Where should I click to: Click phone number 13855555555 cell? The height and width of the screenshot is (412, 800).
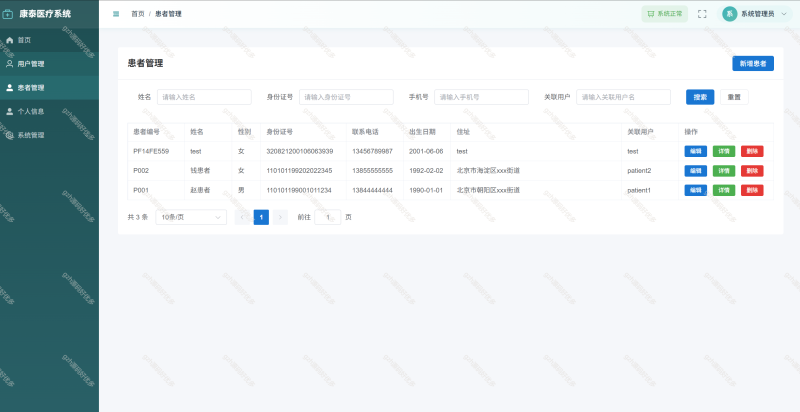coord(372,171)
